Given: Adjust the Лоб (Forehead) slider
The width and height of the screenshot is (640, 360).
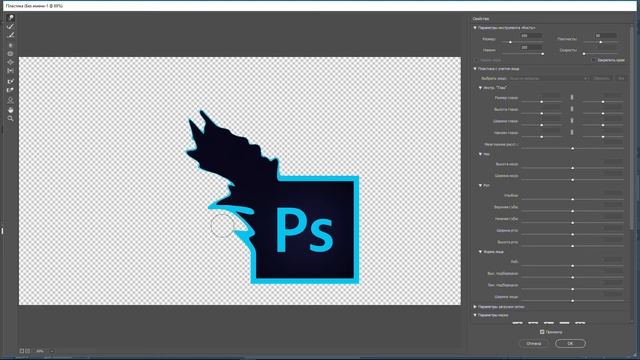Looking at the screenshot, I should (572, 266).
